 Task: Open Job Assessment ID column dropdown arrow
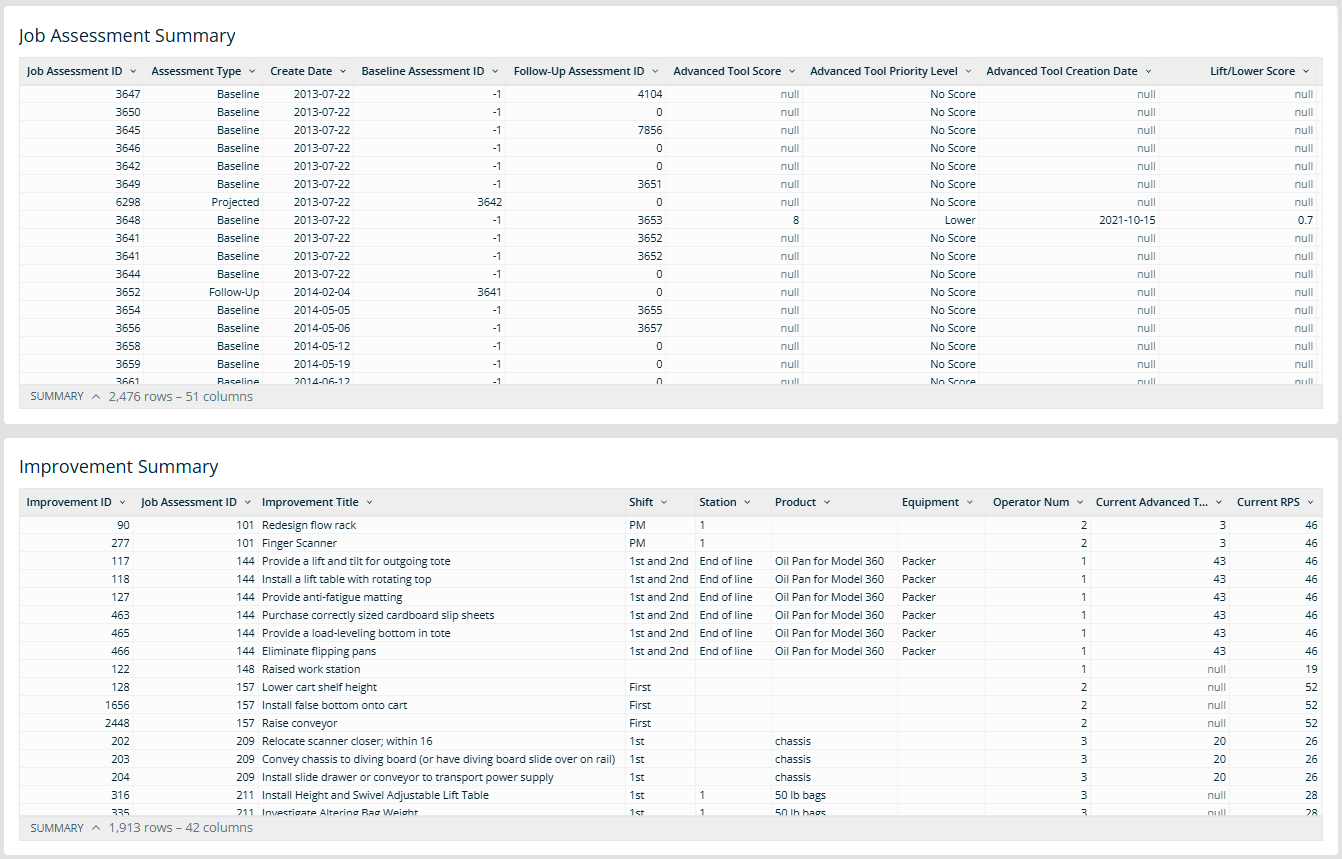pyautogui.click(x=133, y=72)
